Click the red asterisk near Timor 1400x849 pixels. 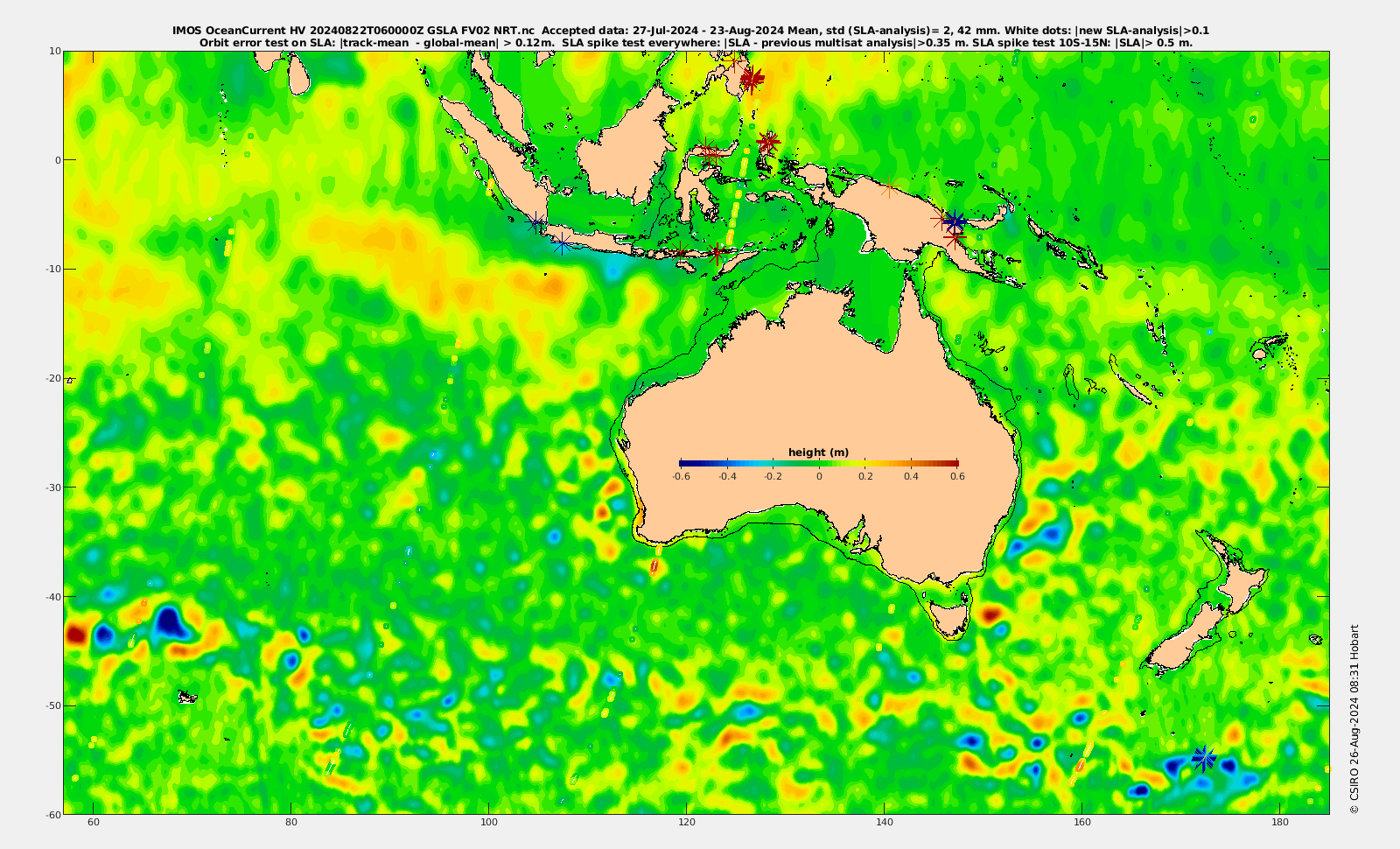point(717,255)
